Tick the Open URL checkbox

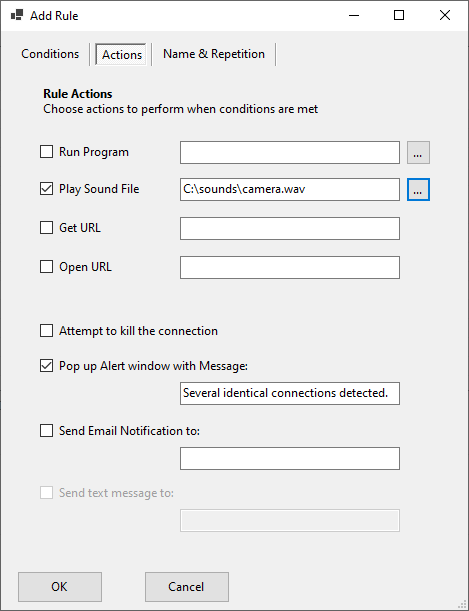tap(46, 267)
